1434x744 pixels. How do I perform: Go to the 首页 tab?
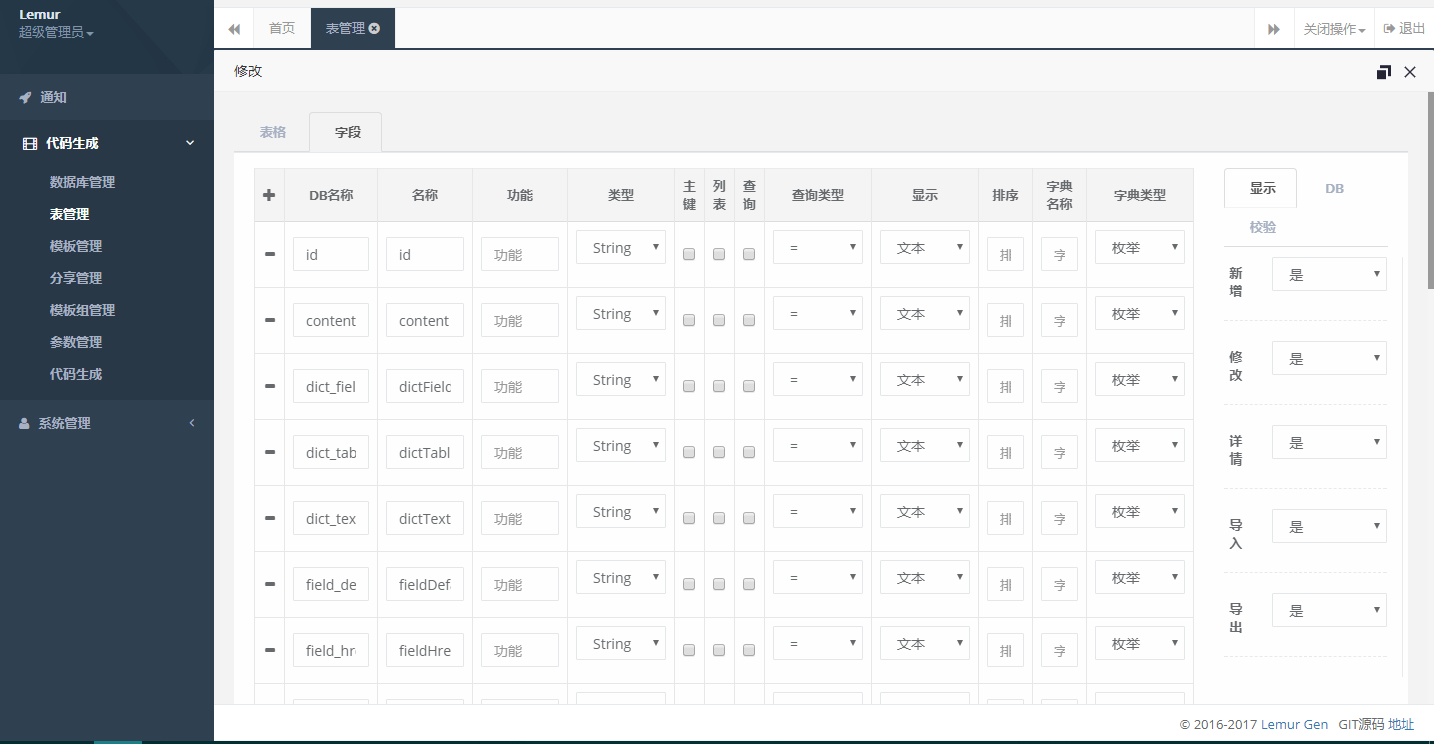pos(282,29)
